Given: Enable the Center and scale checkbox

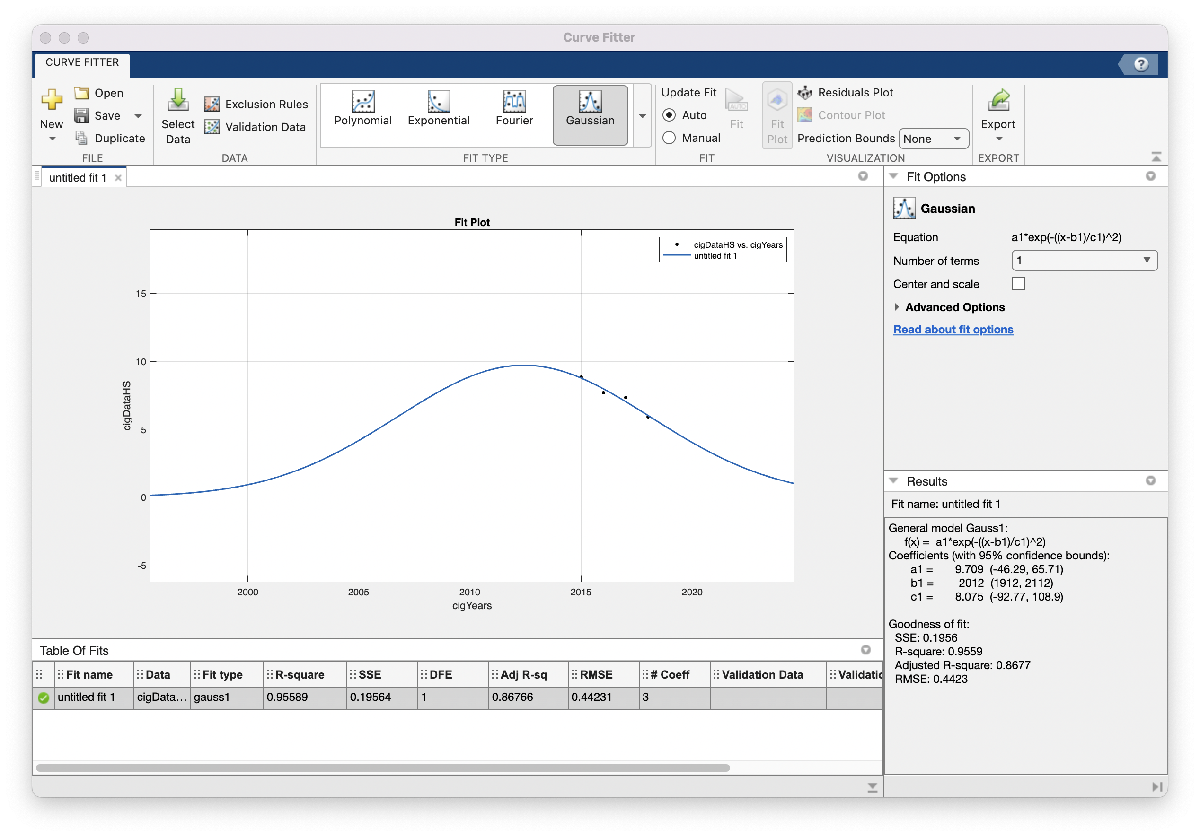Looking at the screenshot, I should pyautogui.click(x=1019, y=284).
